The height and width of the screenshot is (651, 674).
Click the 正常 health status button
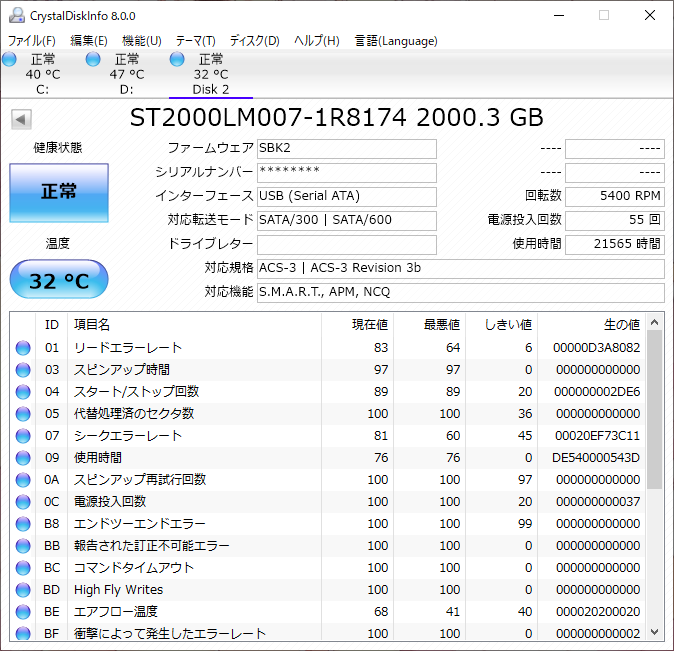click(59, 193)
